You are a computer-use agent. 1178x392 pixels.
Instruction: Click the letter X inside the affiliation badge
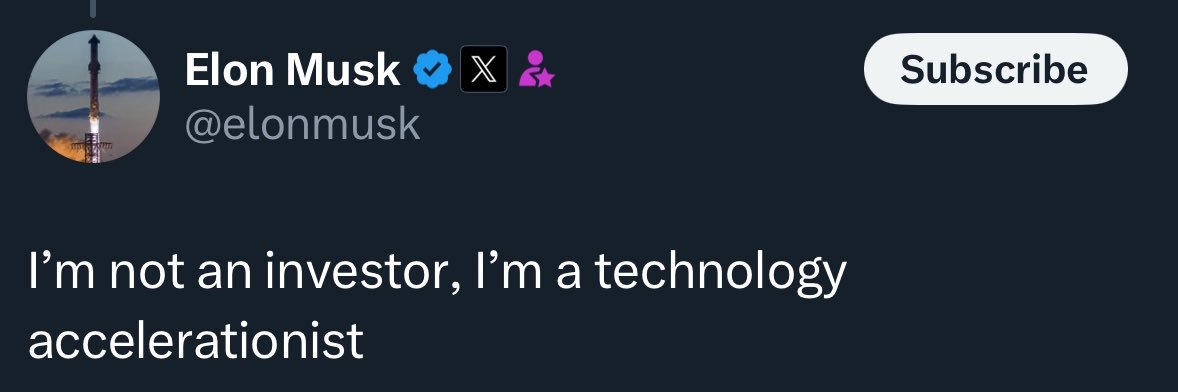(483, 70)
